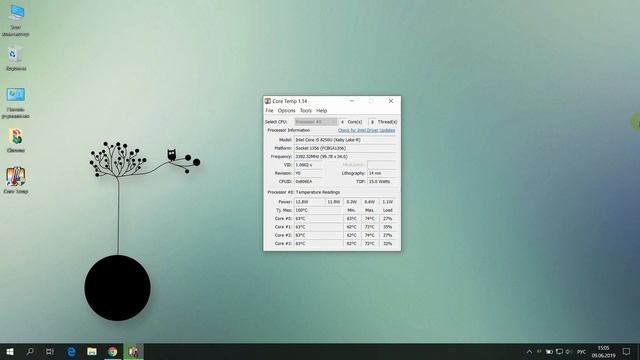Click the Check for Intel Driver Updates link
Screen dimensions: 640x360
(367, 130)
